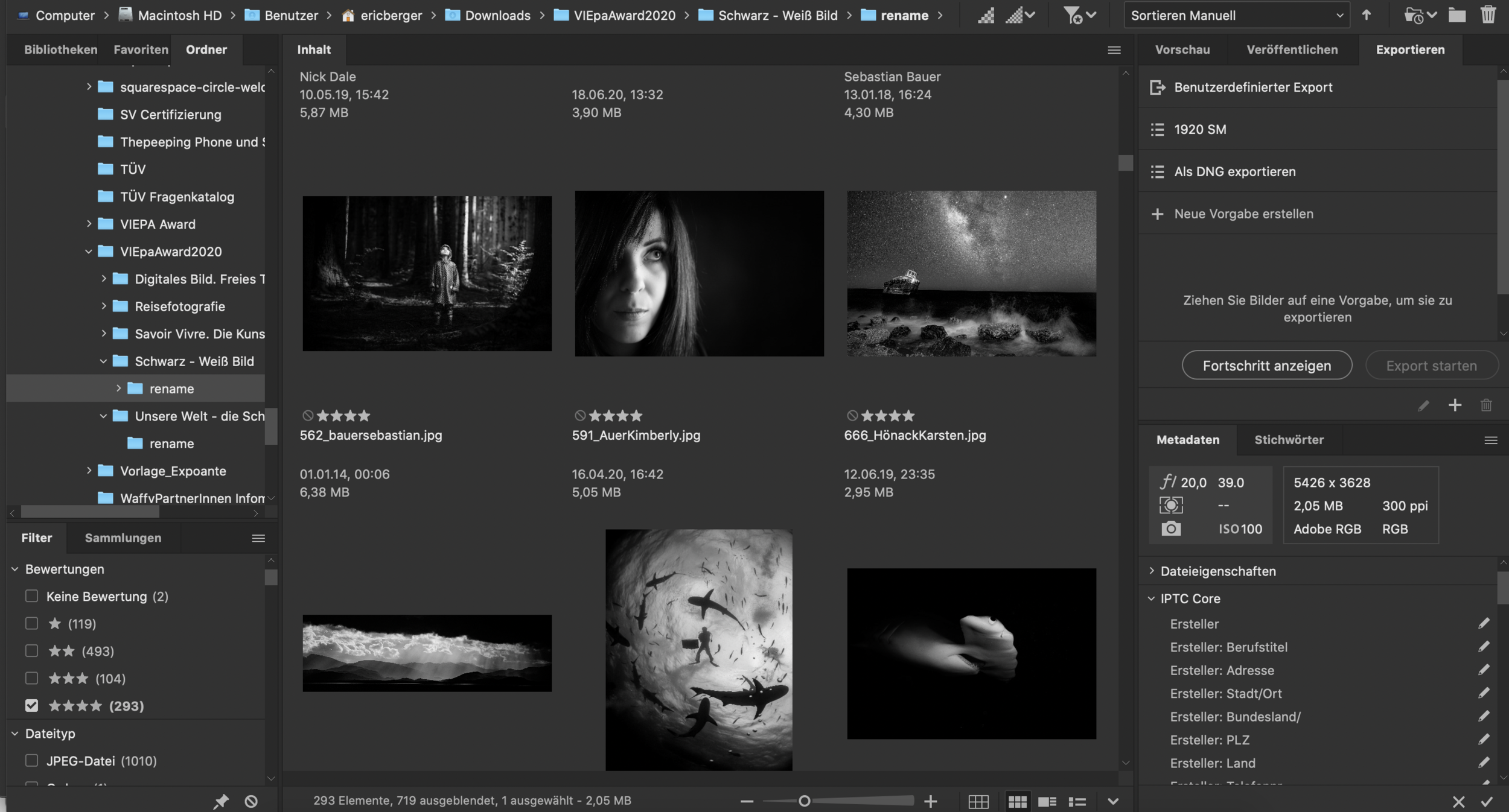Image resolution: width=1509 pixels, height=812 pixels.
Task: Open the Veröffentlichen tab
Action: click(1292, 49)
